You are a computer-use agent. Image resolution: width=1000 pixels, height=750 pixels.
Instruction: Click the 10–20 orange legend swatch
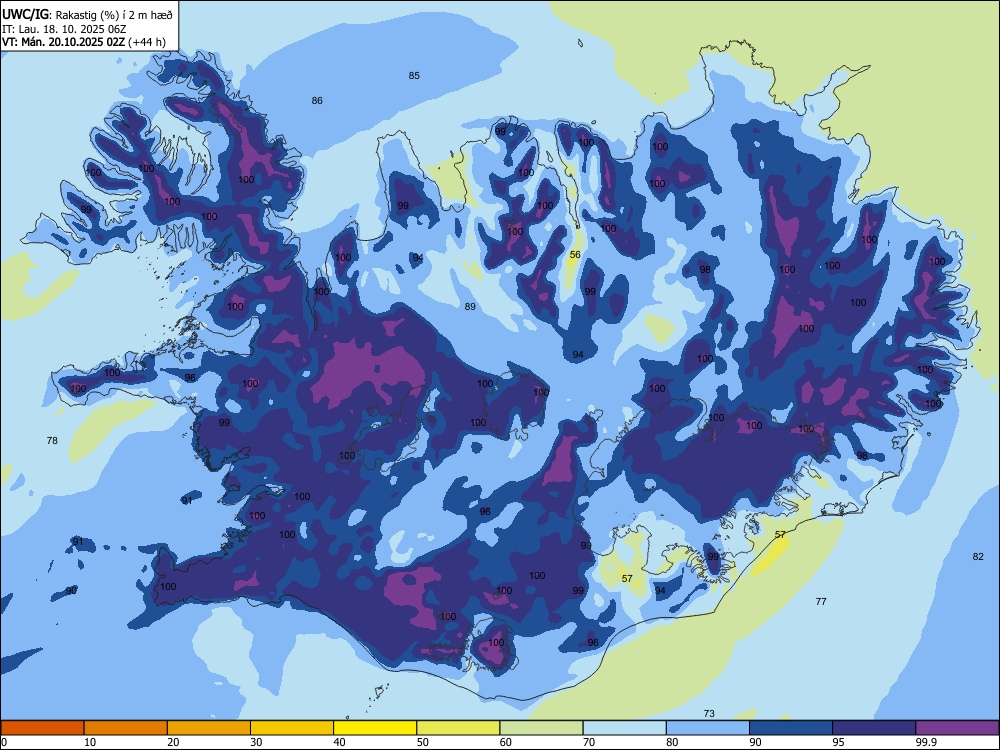point(126,728)
